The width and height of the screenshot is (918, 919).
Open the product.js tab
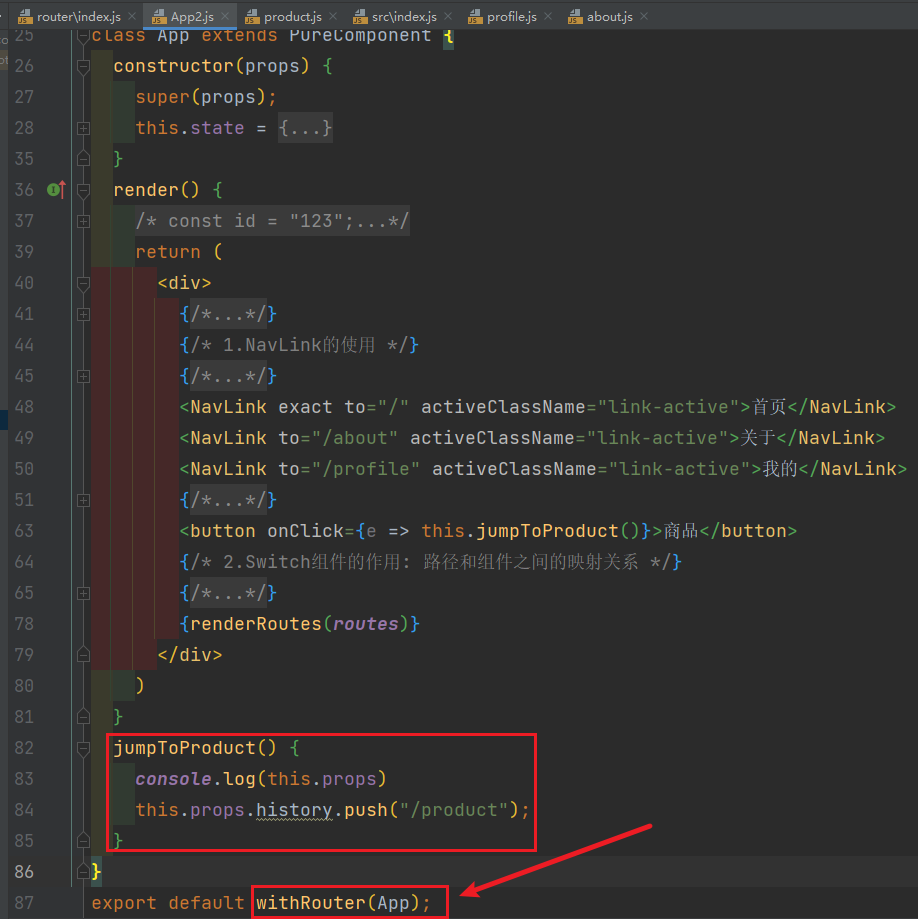293,16
